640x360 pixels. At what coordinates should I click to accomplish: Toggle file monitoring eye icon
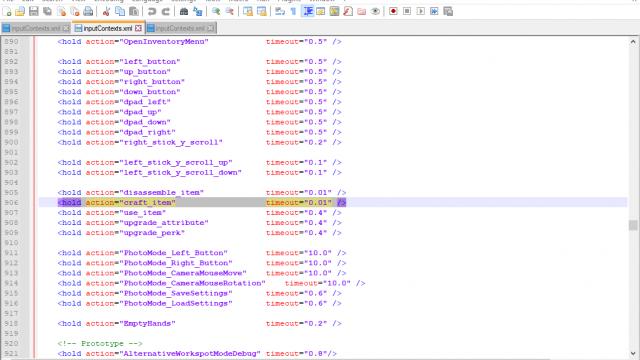pyautogui.click(x=375, y=11)
